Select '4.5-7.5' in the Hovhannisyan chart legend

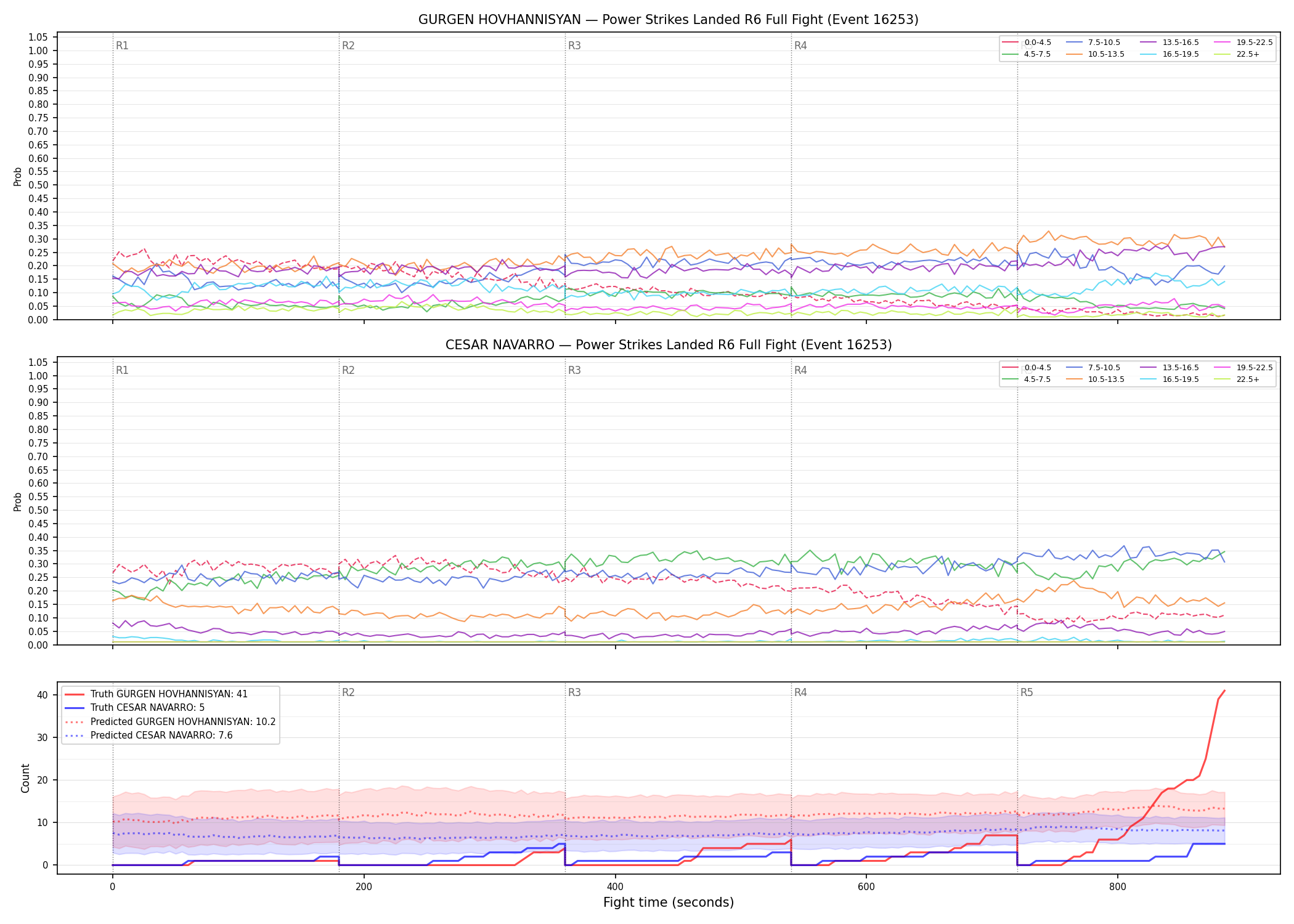click(x=1027, y=54)
